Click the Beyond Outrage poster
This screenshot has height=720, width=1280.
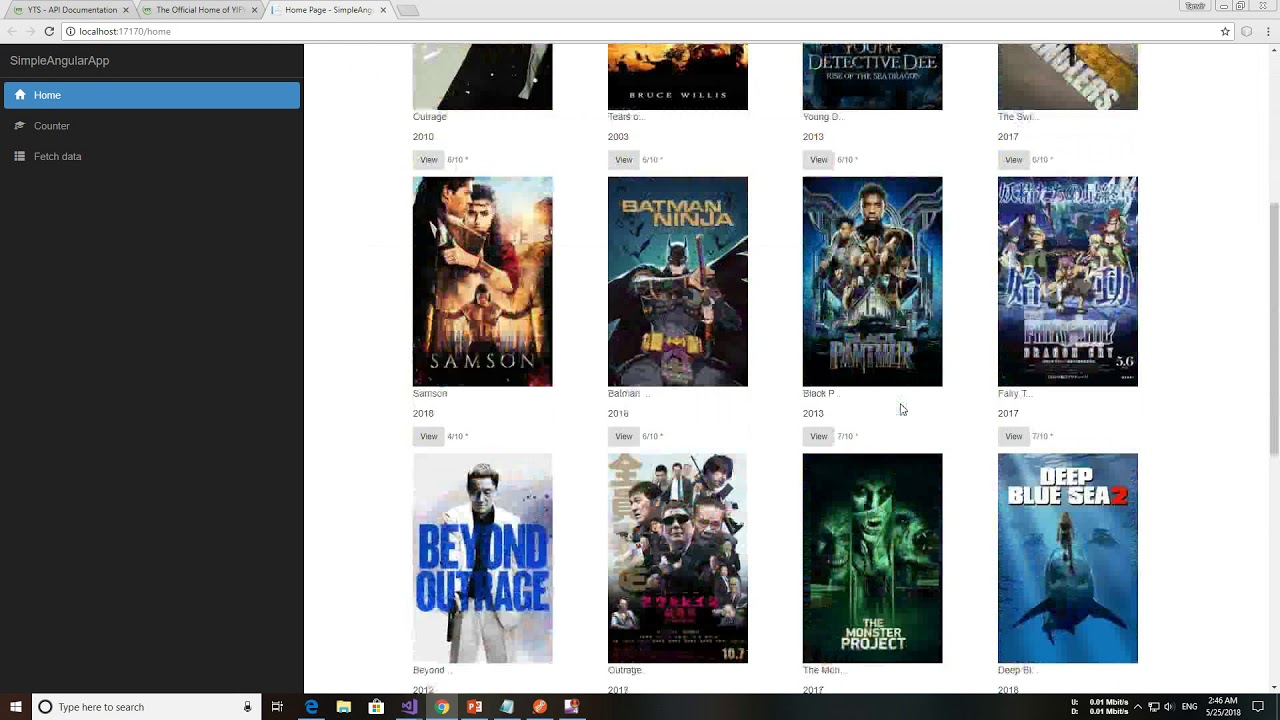coord(482,558)
